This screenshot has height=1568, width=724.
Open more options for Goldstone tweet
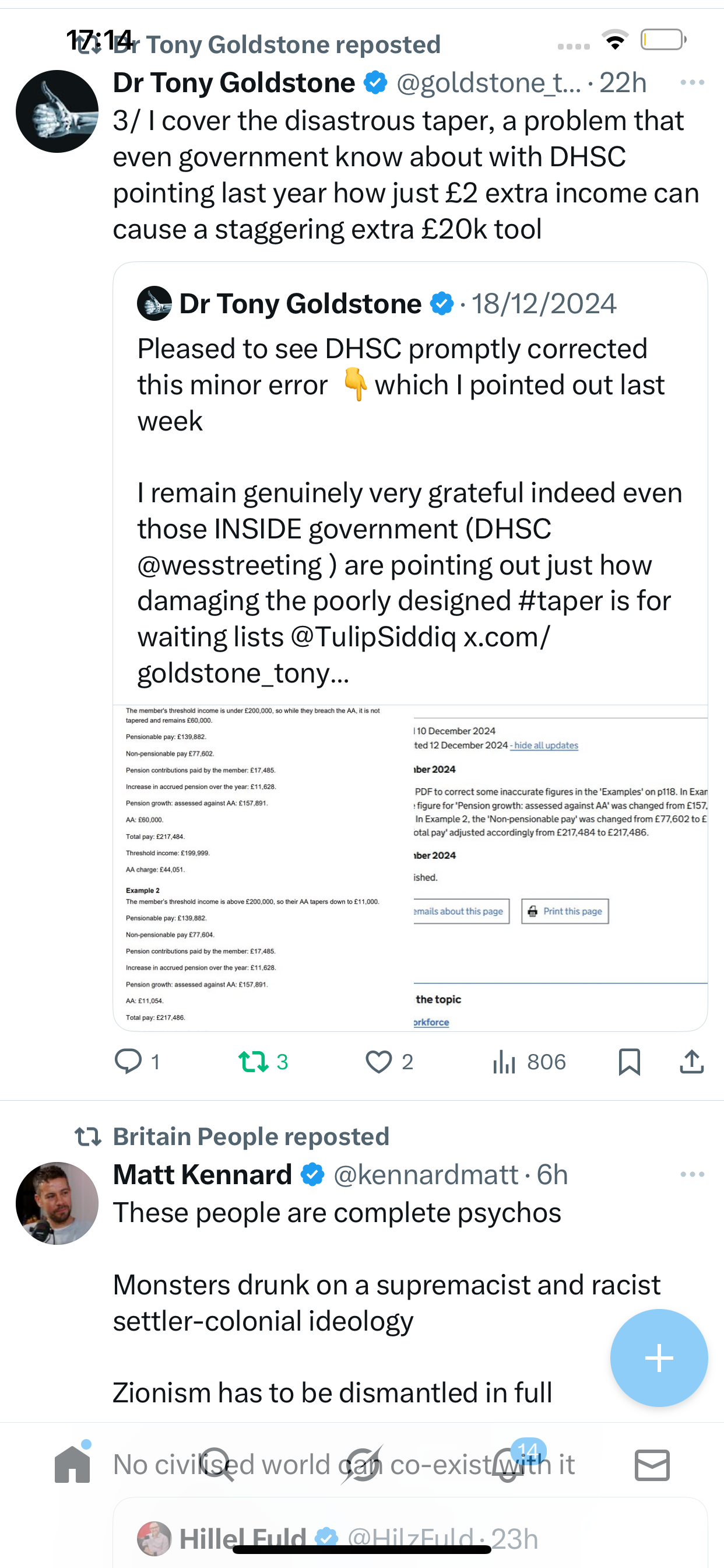[x=692, y=82]
